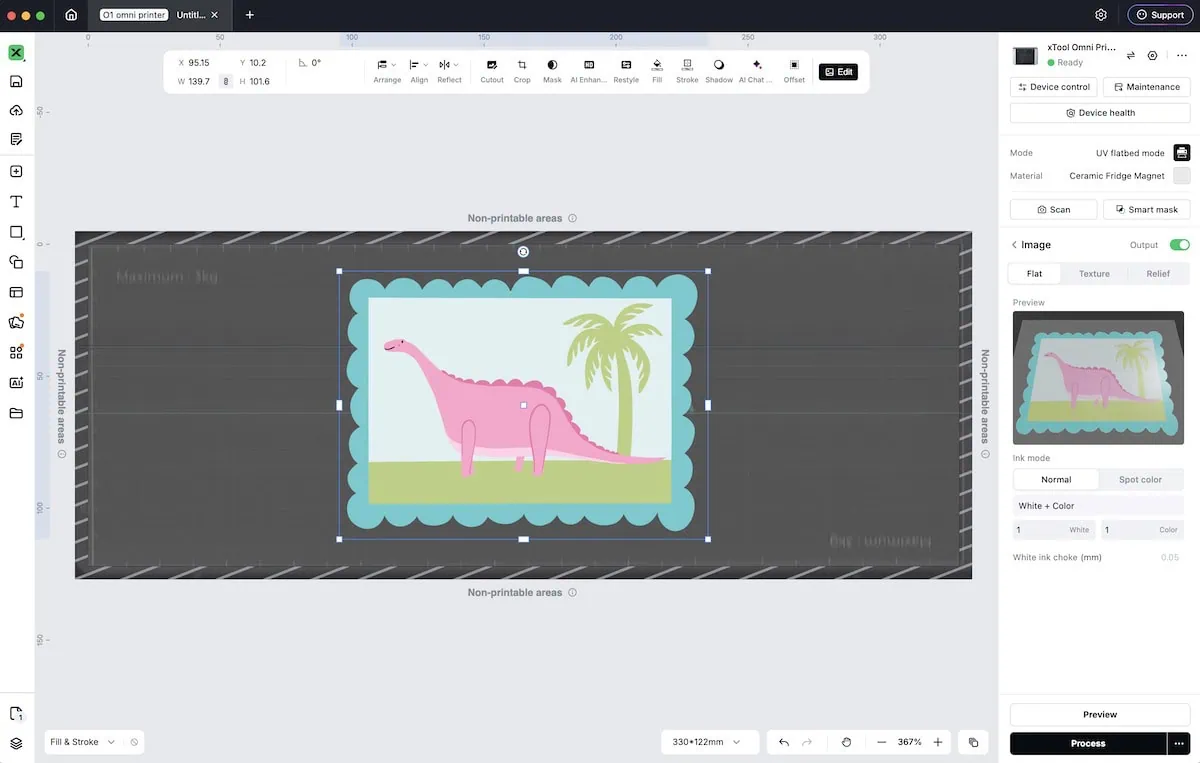Open the device more options menu
Viewport: 1200px width, 763px height.
(1181, 56)
